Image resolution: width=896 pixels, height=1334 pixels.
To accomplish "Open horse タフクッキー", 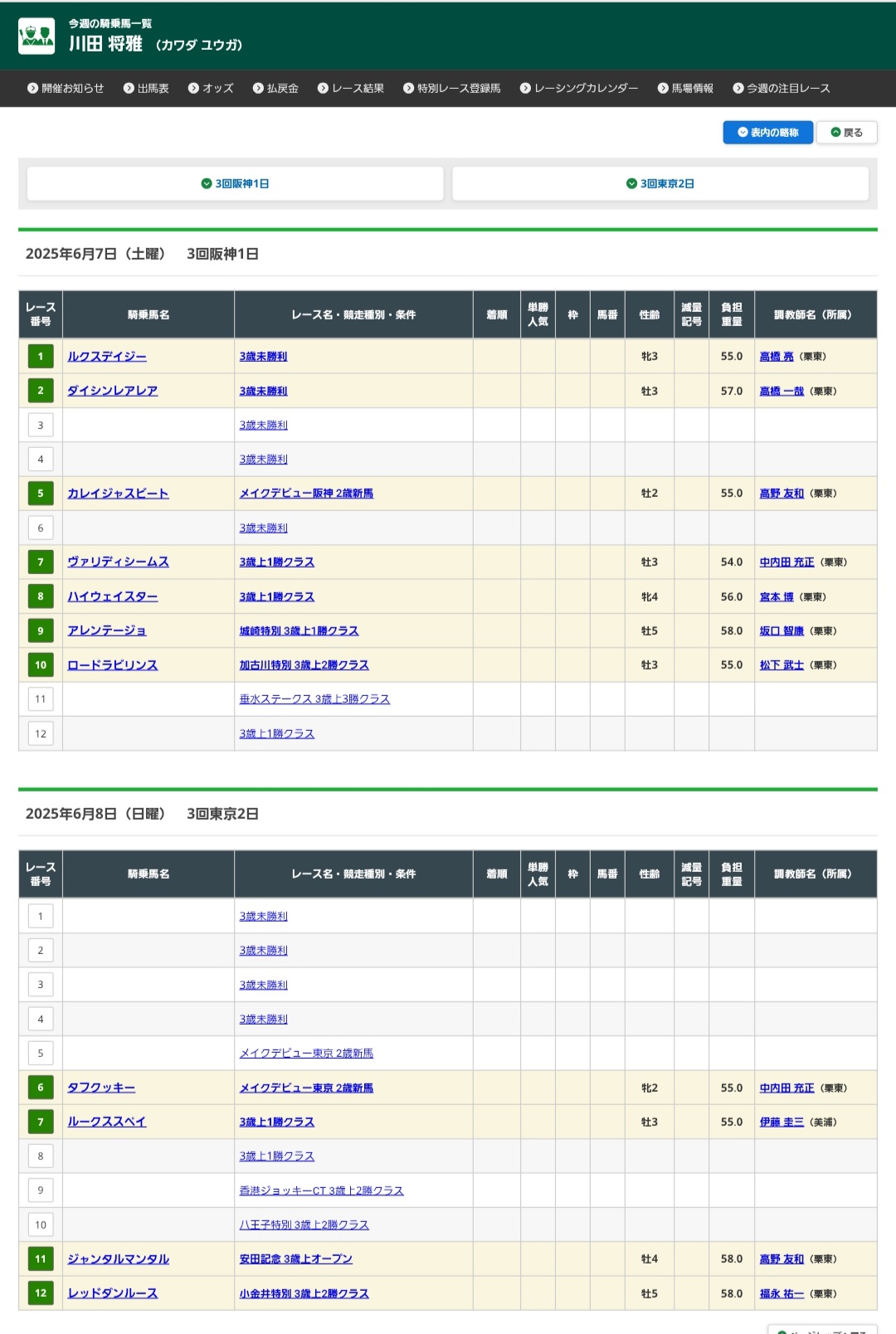I will click(101, 1088).
